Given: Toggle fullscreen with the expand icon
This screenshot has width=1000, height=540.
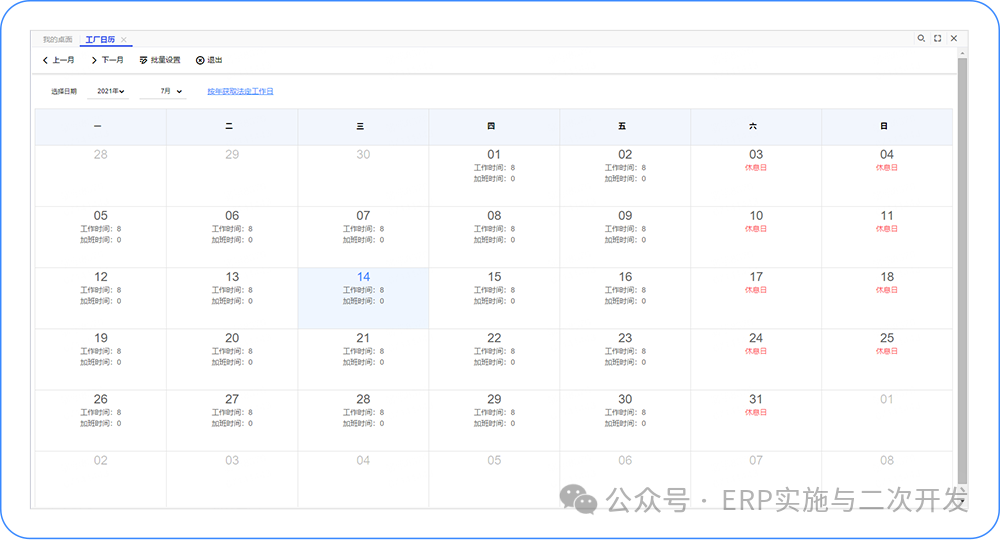Looking at the screenshot, I should 937,39.
